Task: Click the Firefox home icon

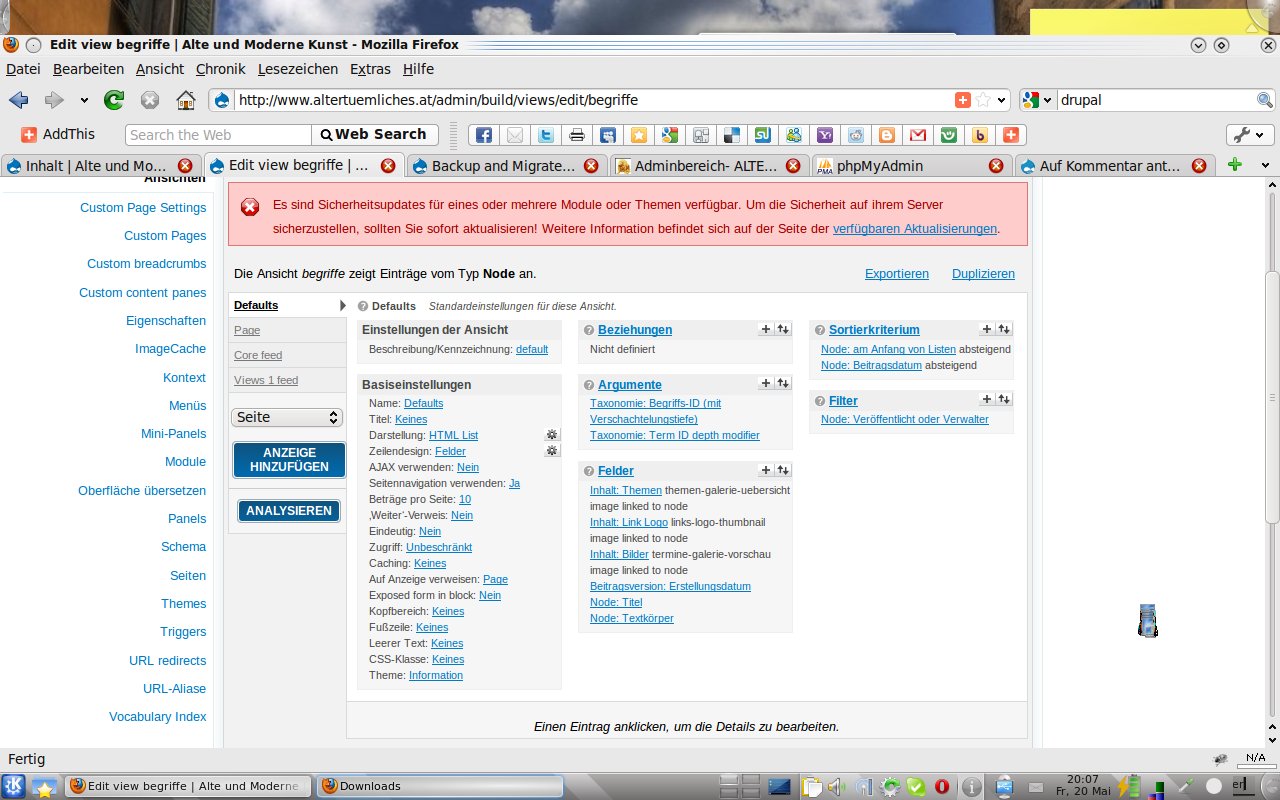Action: click(x=185, y=100)
